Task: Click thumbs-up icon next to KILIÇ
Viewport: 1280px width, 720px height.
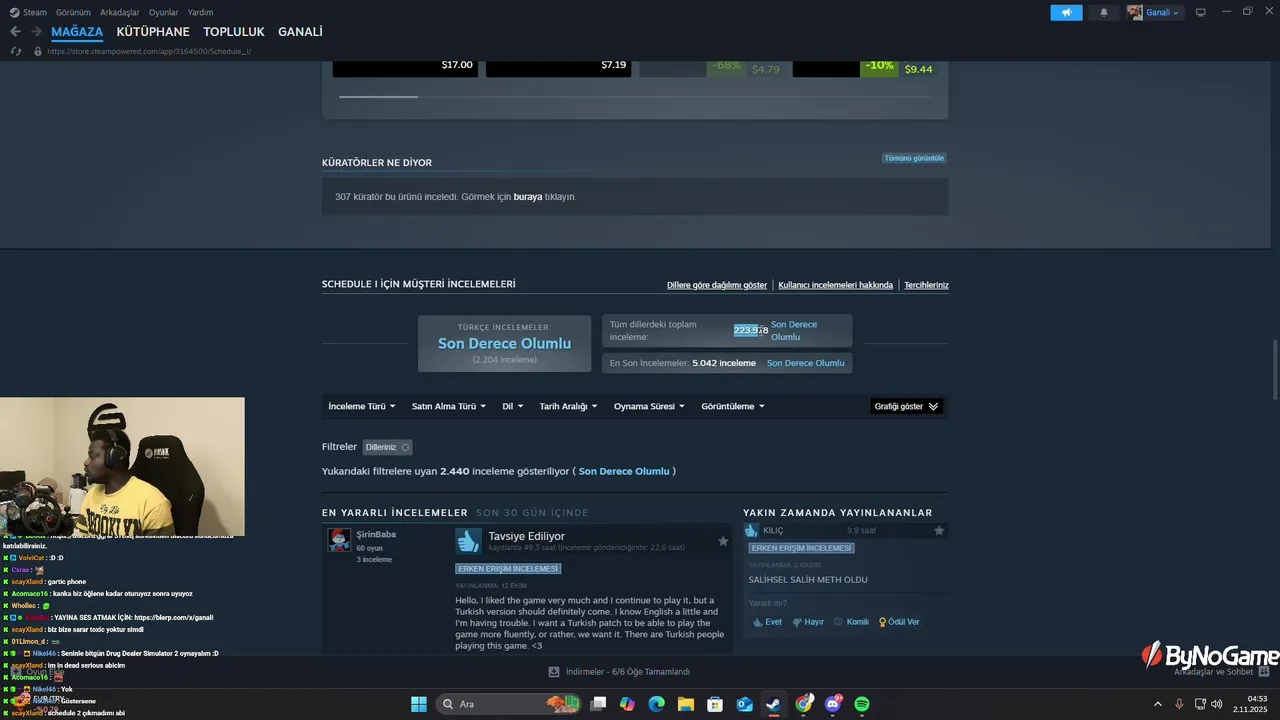Action: click(752, 530)
